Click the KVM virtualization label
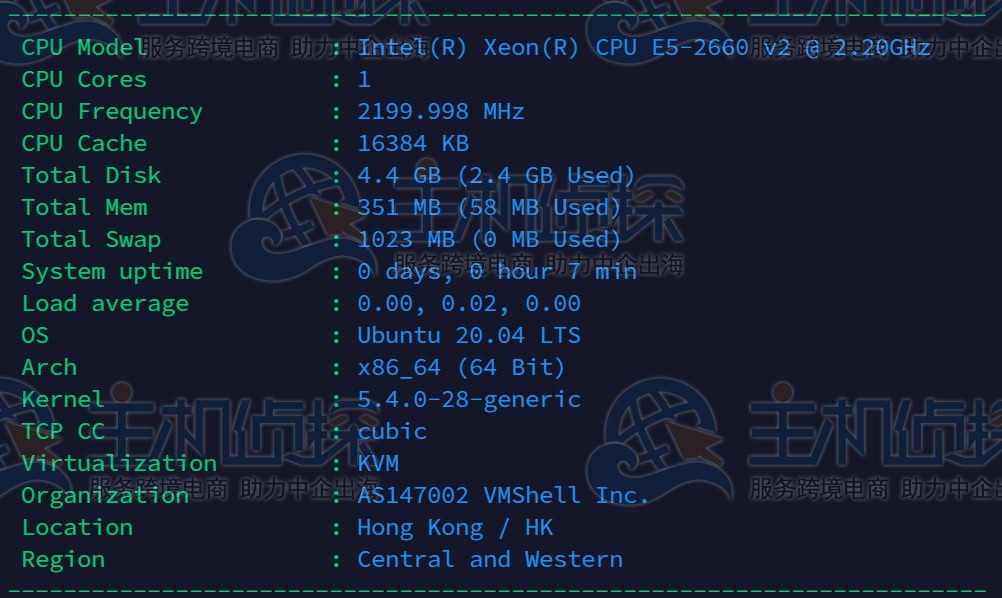1002x598 pixels. coord(379,462)
